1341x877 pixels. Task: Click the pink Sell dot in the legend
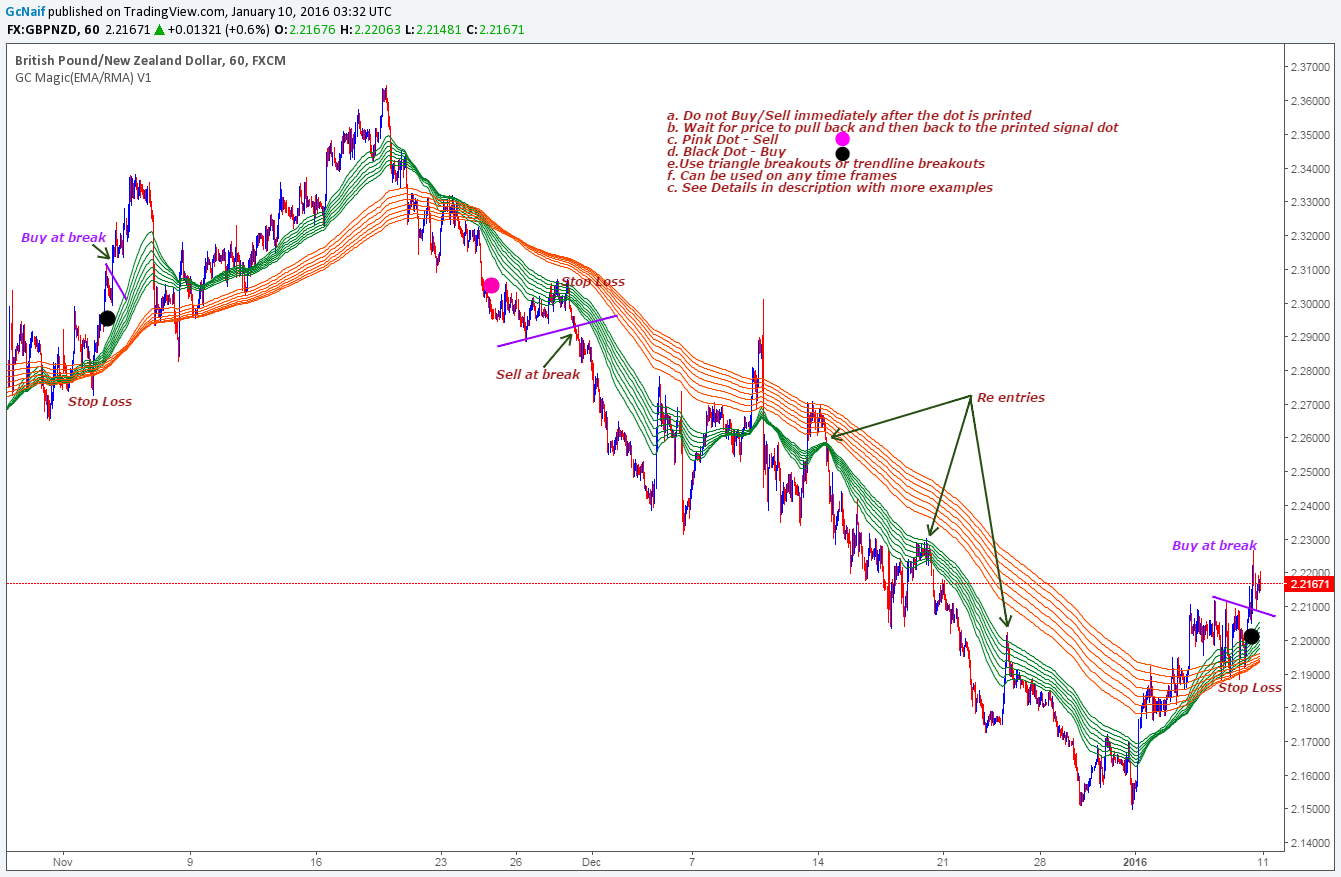[842, 139]
